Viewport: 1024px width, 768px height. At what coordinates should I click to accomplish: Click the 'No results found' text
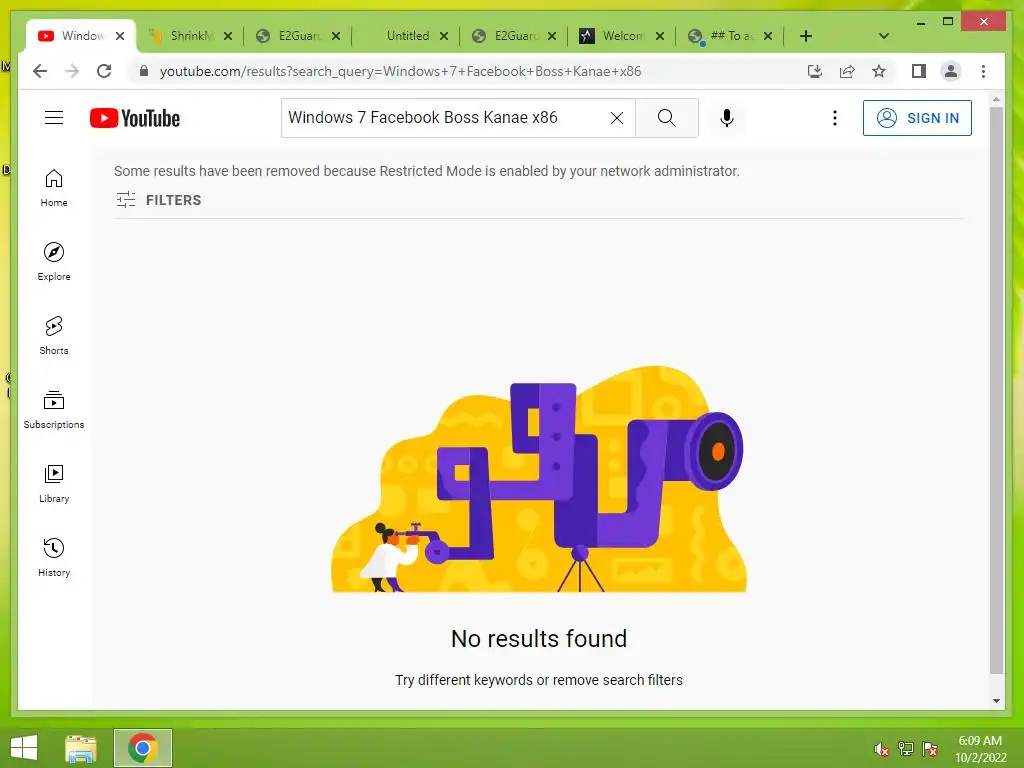pos(539,638)
